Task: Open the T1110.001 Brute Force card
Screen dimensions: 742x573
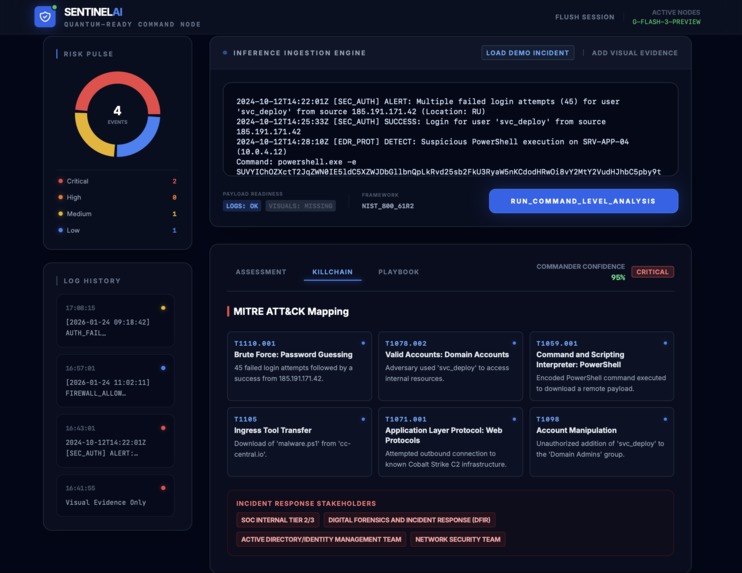Action: [x=299, y=366]
